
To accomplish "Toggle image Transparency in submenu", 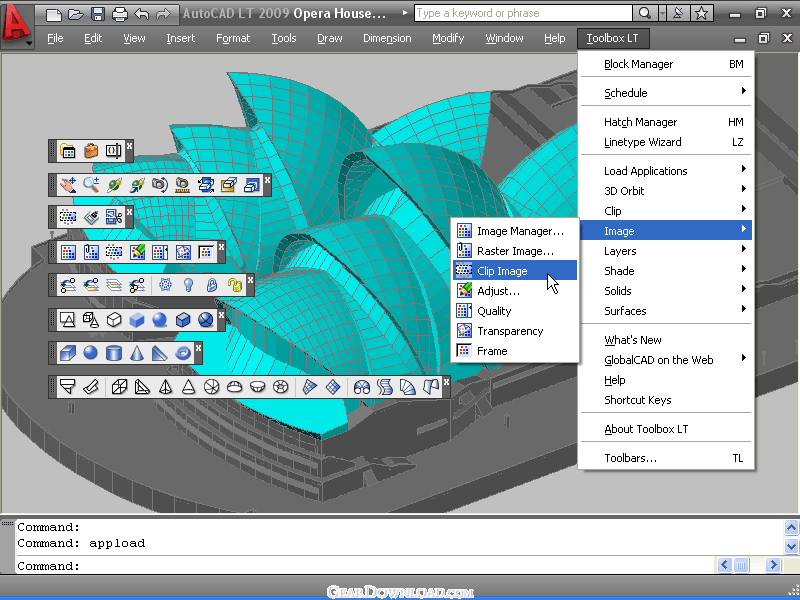I will click(x=510, y=331).
